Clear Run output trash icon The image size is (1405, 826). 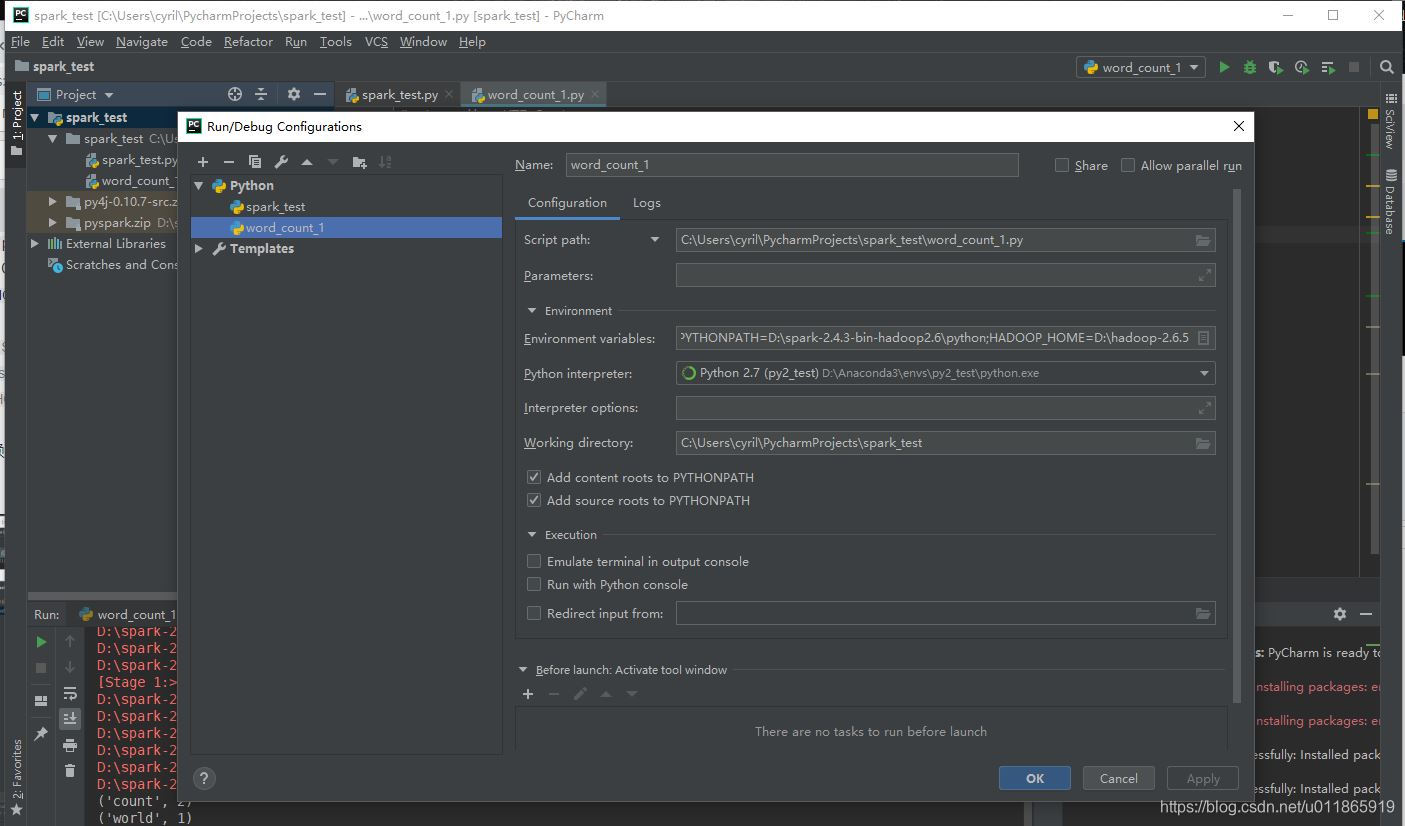(70, 770)
